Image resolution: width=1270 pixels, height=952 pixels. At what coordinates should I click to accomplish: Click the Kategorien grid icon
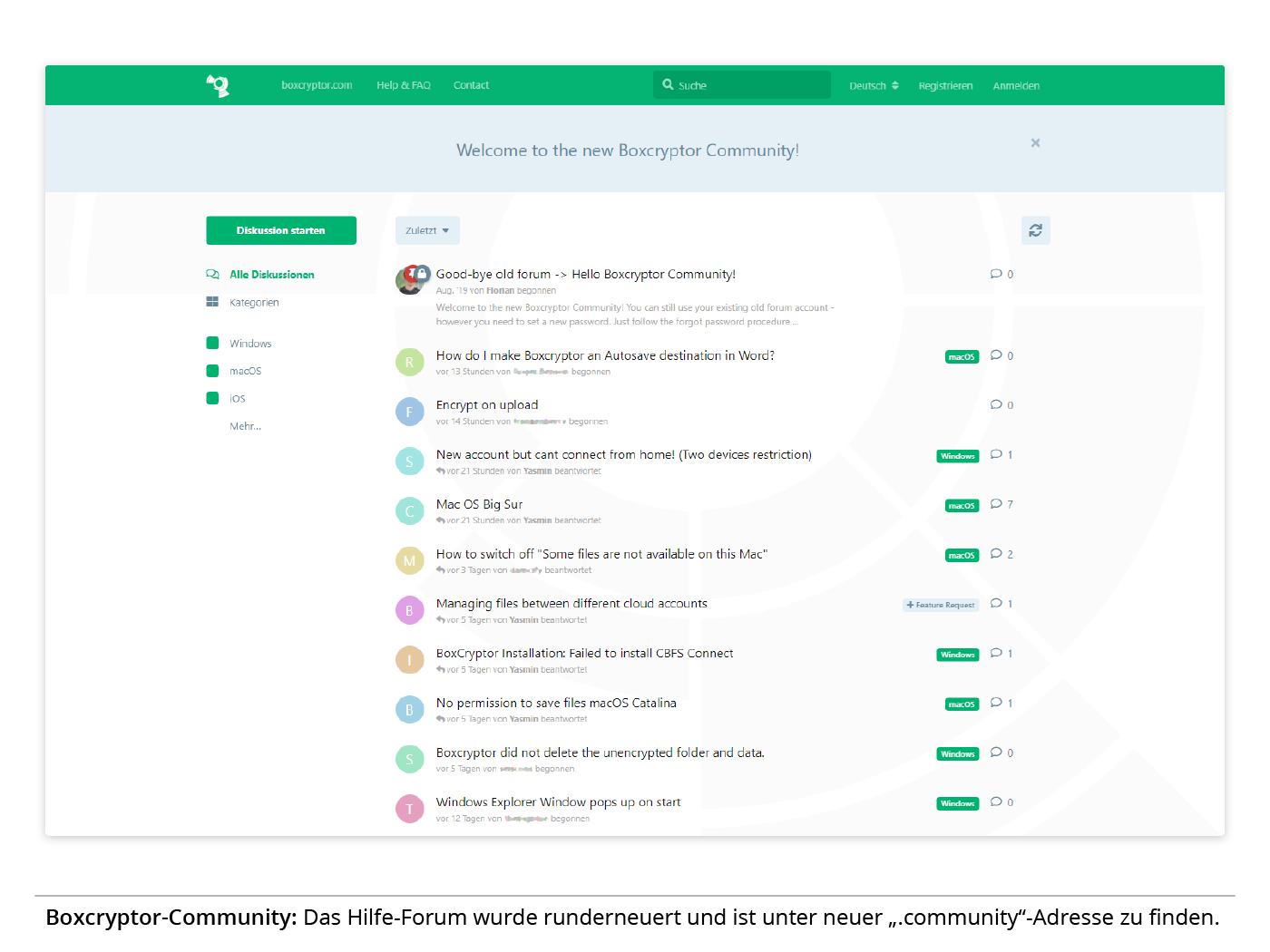[212, 302]
